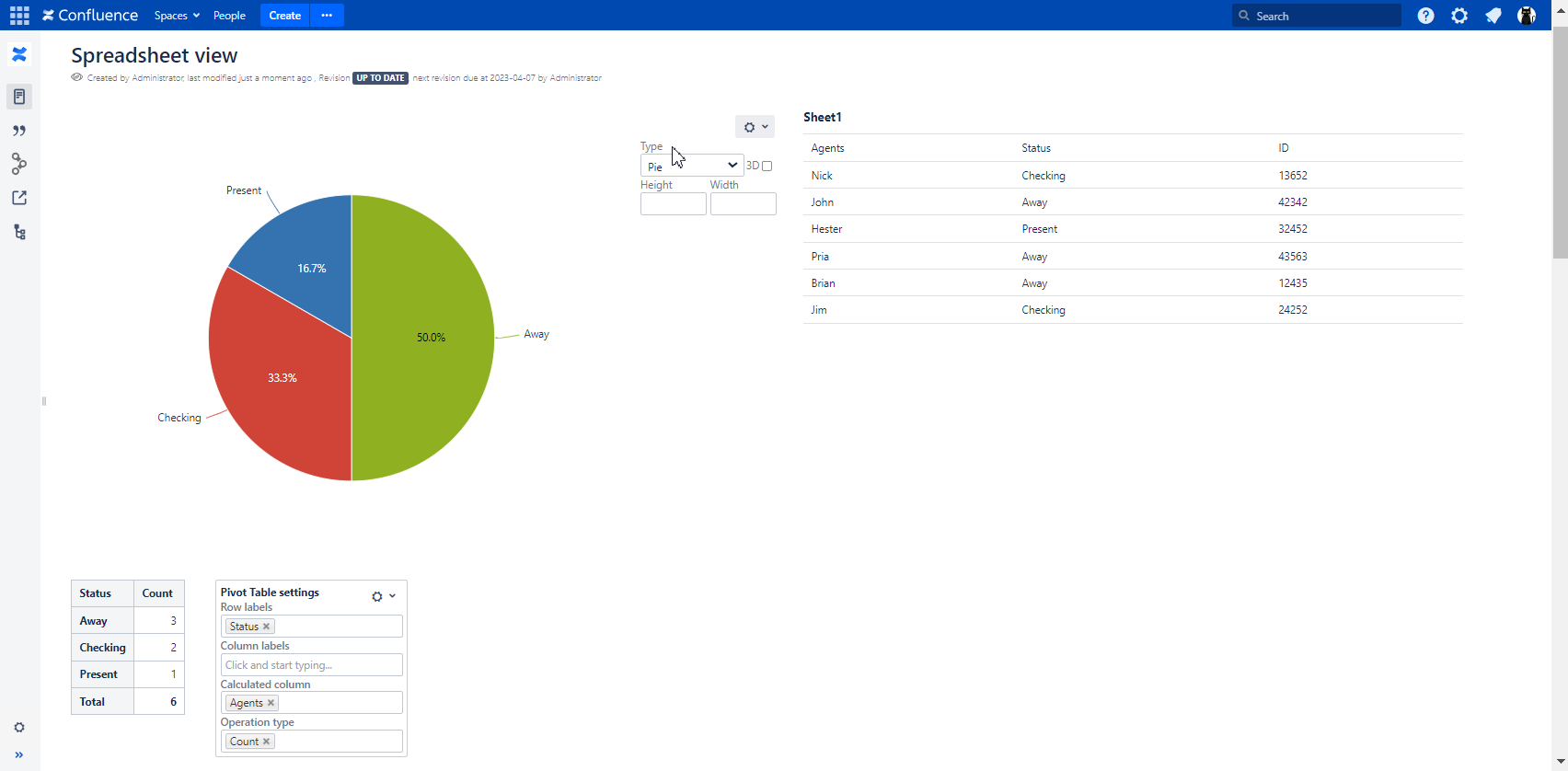Screen dimensions: 1568x771
Task: Open the app switcher grid icon
Action: tap(19, 16)
